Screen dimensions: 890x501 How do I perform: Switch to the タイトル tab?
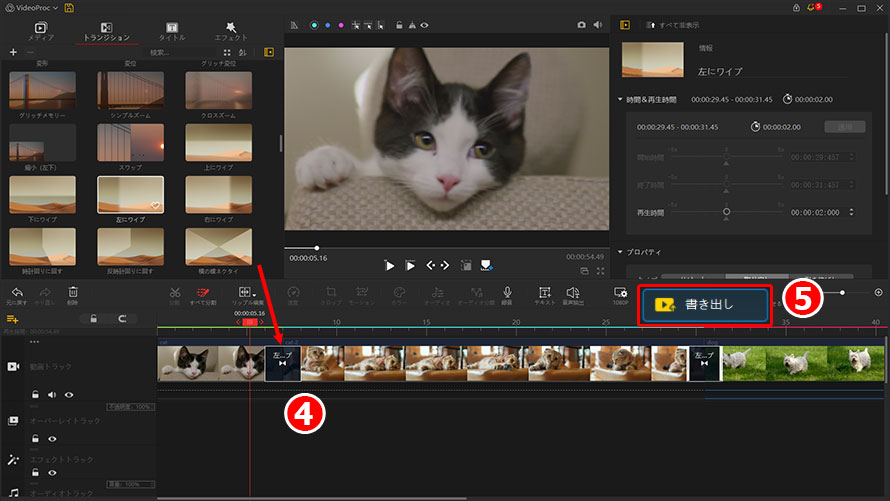[172, 31]
